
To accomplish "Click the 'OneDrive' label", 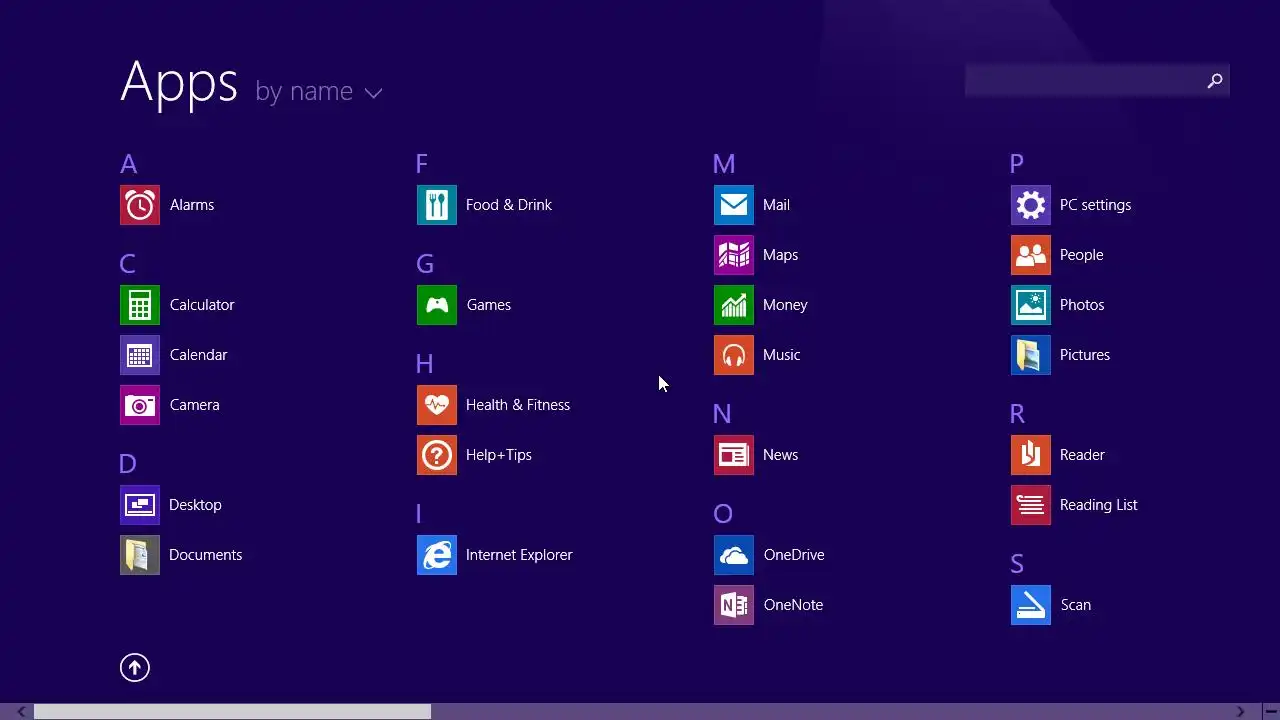I will pyautogui.click(x=794, y=555).
